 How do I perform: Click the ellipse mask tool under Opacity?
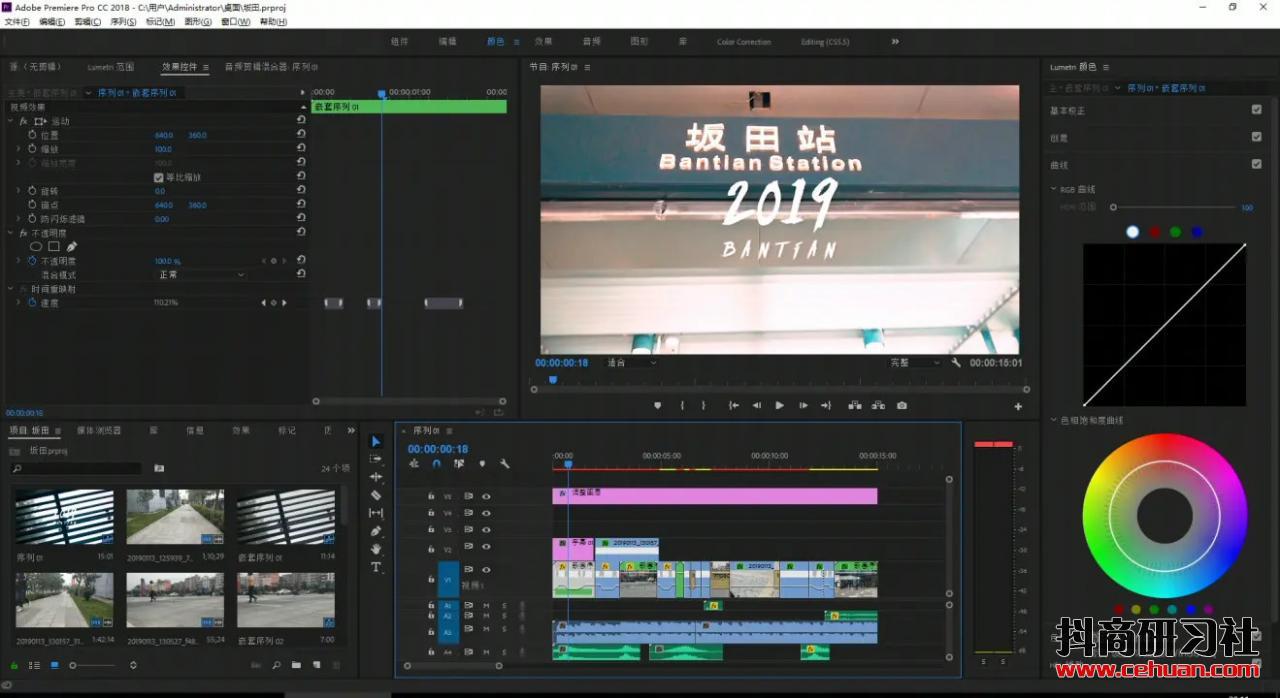tap(36, 246)
